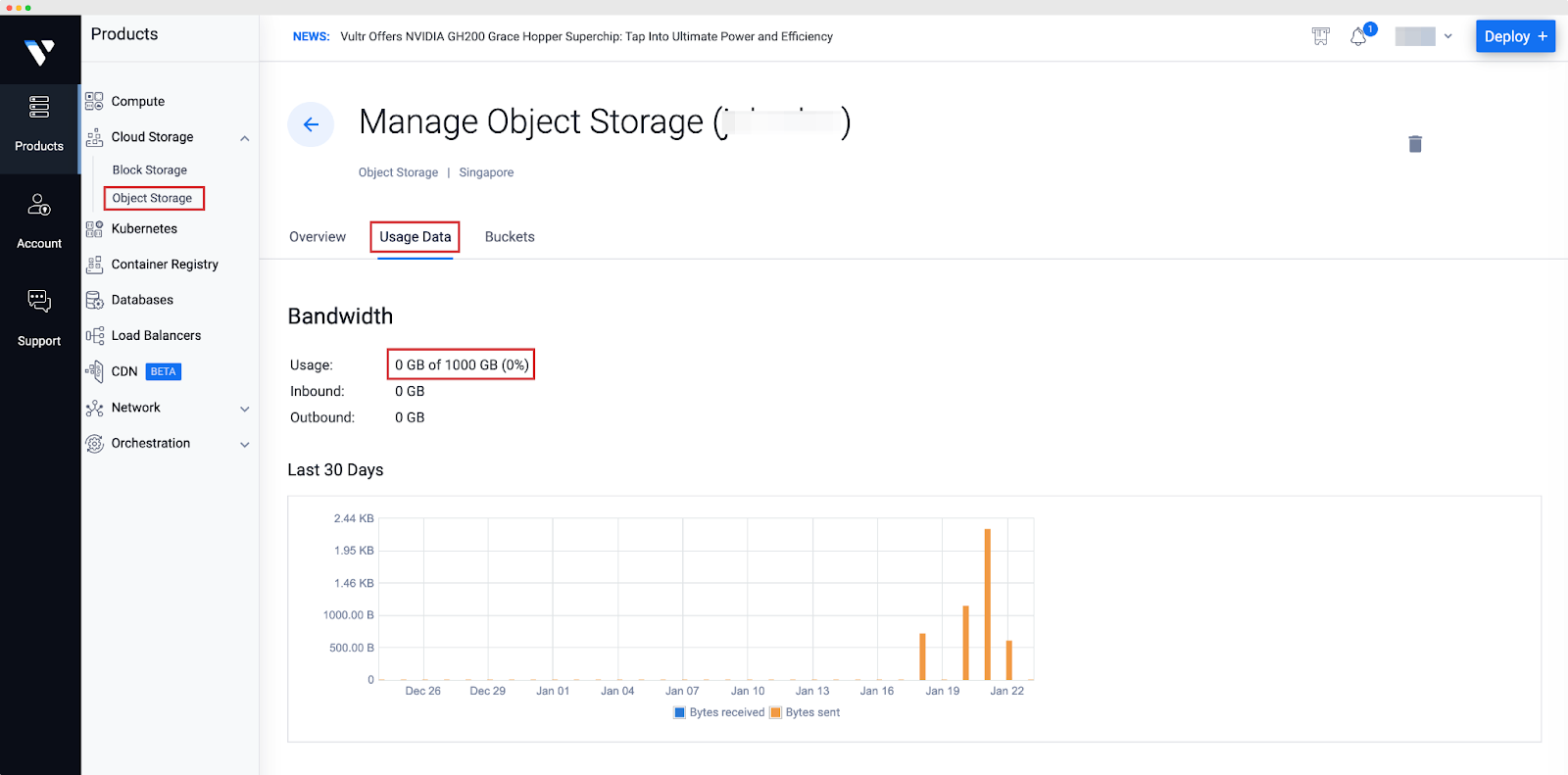Click the Inbound label

(x=318, y=391)
